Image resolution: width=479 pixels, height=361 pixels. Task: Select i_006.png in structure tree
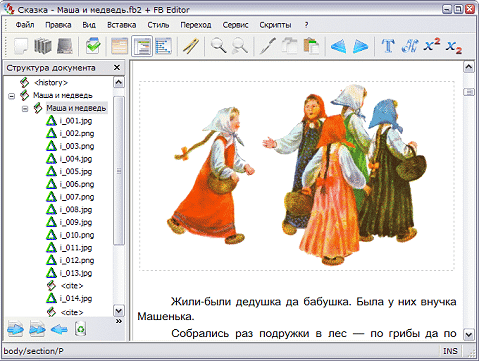pos(77,184)
